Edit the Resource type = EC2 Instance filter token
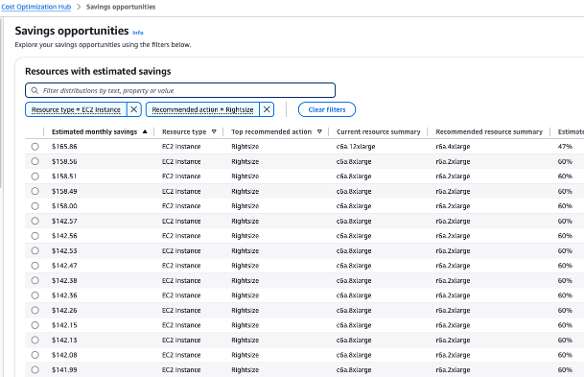The width and height of the screenshot is (584, 377). pos(76,110)
